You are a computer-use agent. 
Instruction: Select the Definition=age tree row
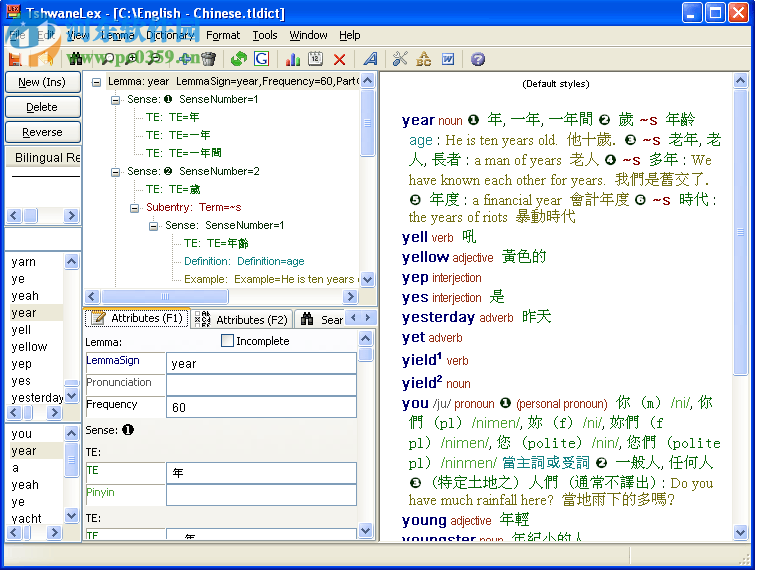tap(244, 262)
